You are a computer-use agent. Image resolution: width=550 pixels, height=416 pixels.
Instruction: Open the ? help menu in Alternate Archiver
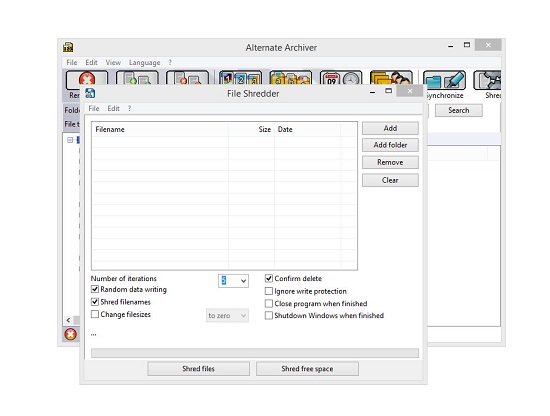coord(170,62)
